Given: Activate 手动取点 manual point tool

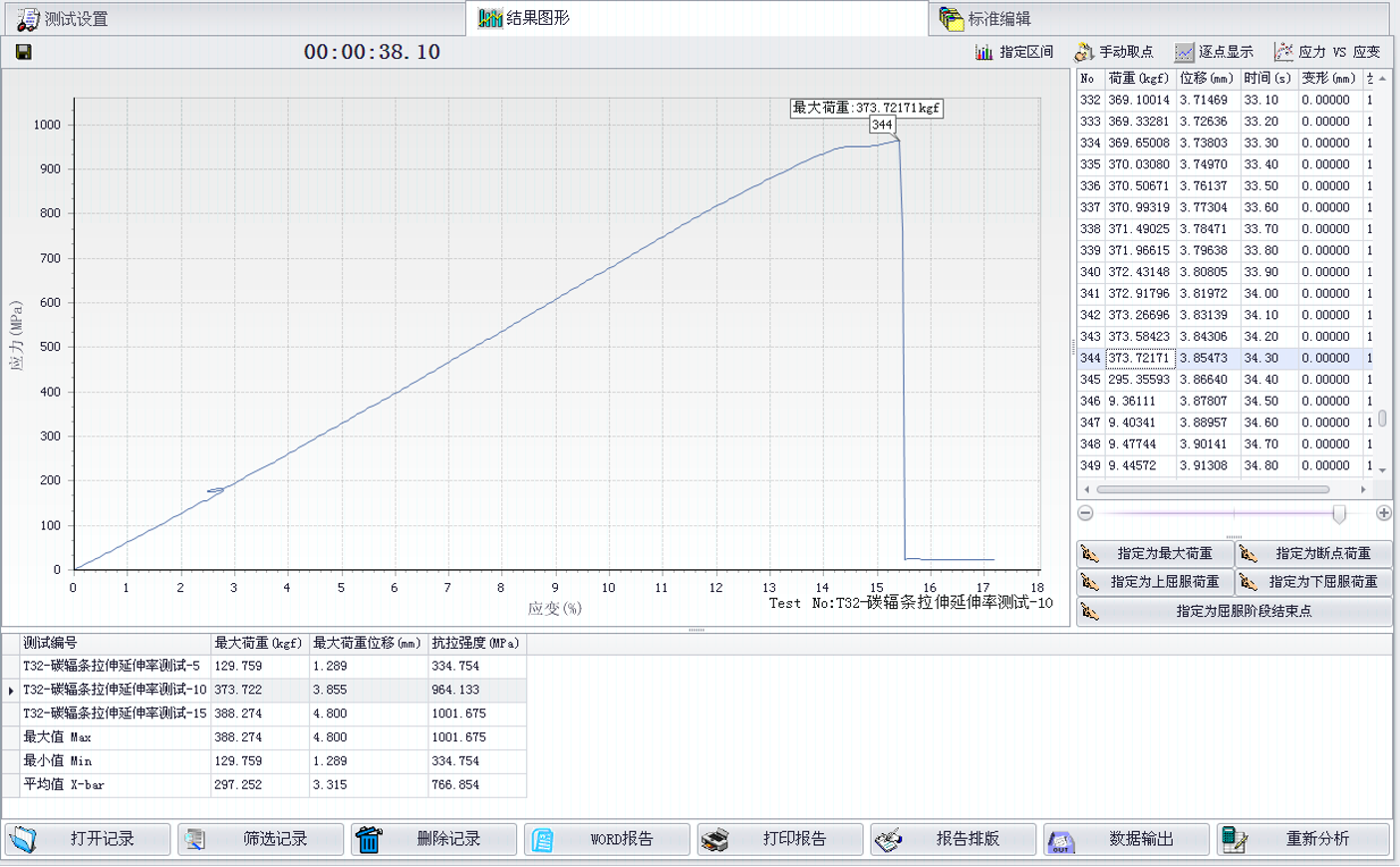Looking at the screenshot, I should coord(1113,52).
